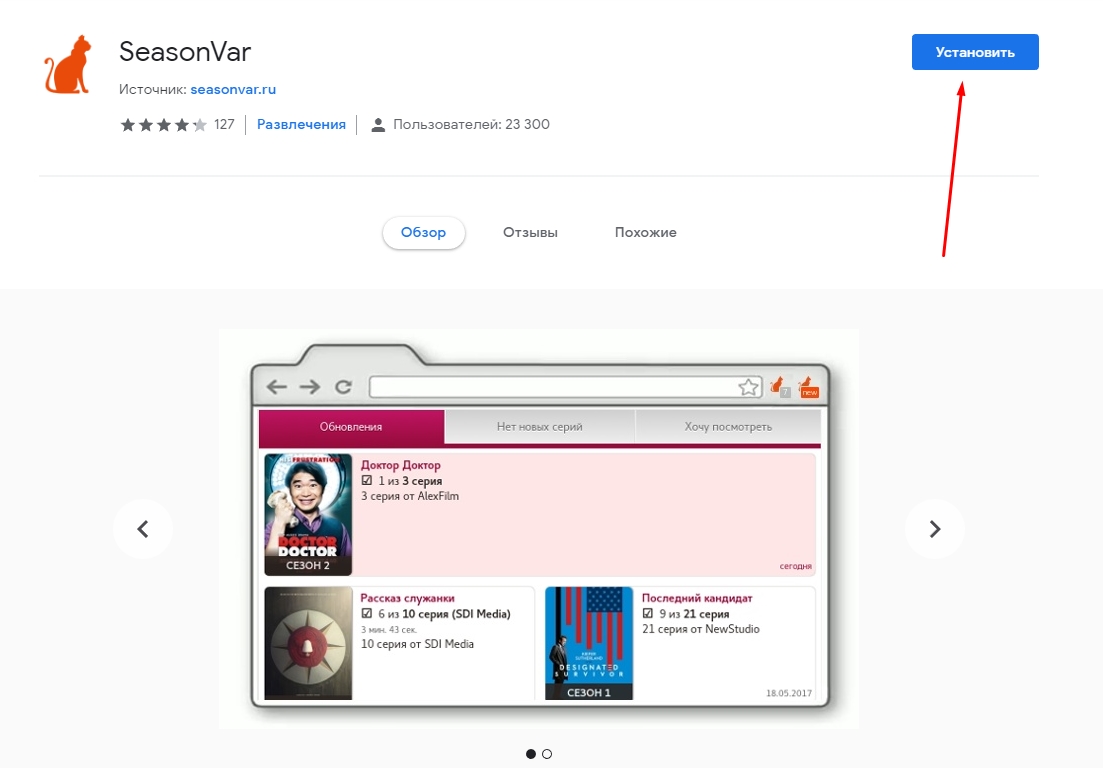Open the Развлечения category link
The height and width of the screenshot is (768, 1103).
click(x=301, y=124)
